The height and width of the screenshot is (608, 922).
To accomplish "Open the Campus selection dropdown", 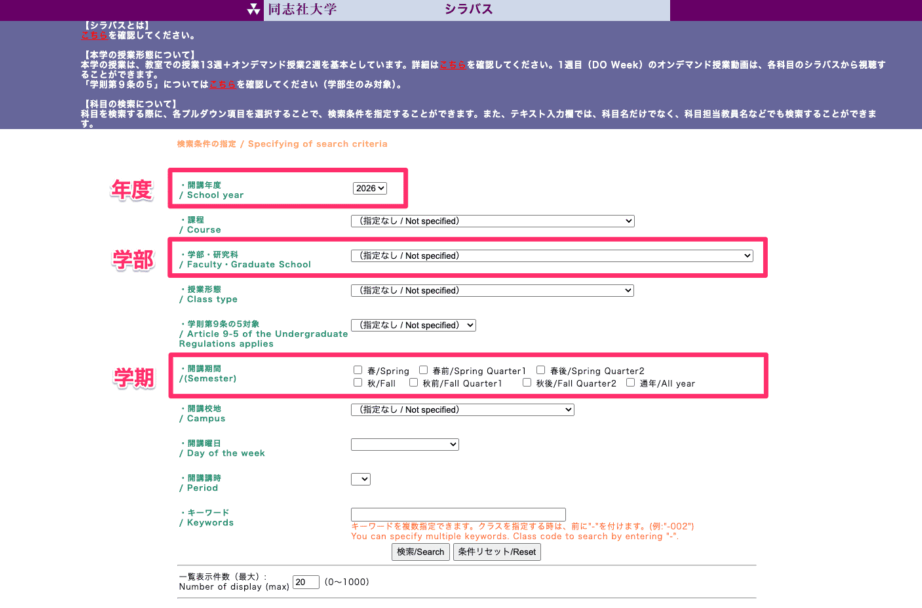I will 461,409.
